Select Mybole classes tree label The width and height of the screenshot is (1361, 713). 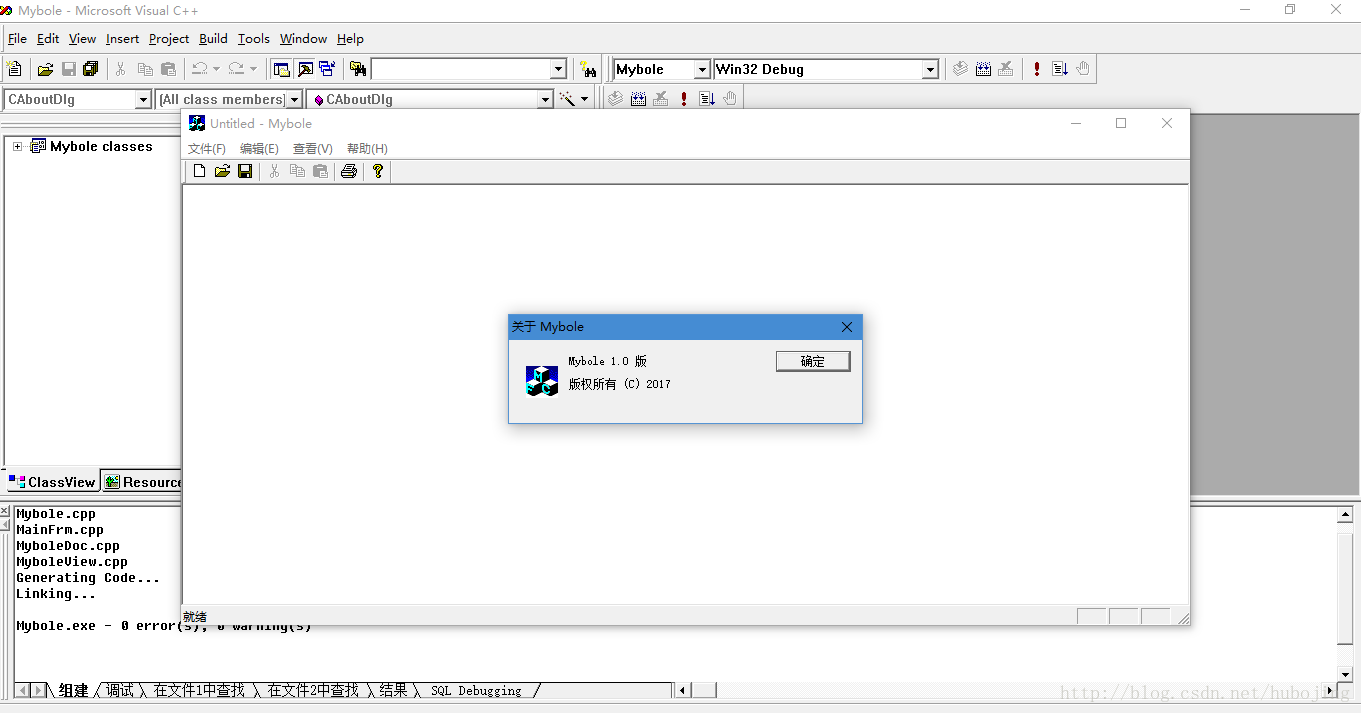[x=101, y=146]
